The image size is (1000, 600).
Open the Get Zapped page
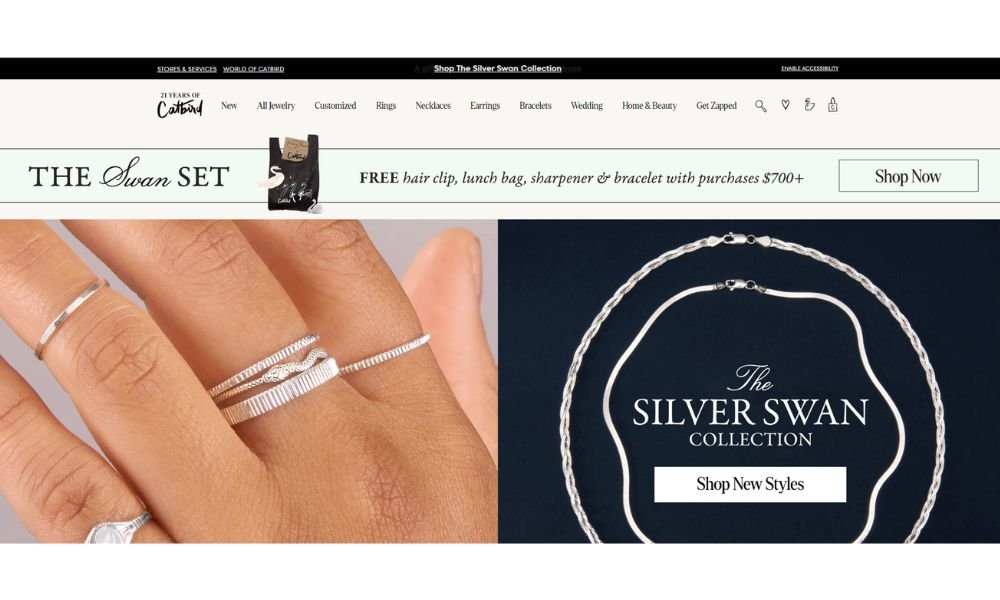[716, 106]
